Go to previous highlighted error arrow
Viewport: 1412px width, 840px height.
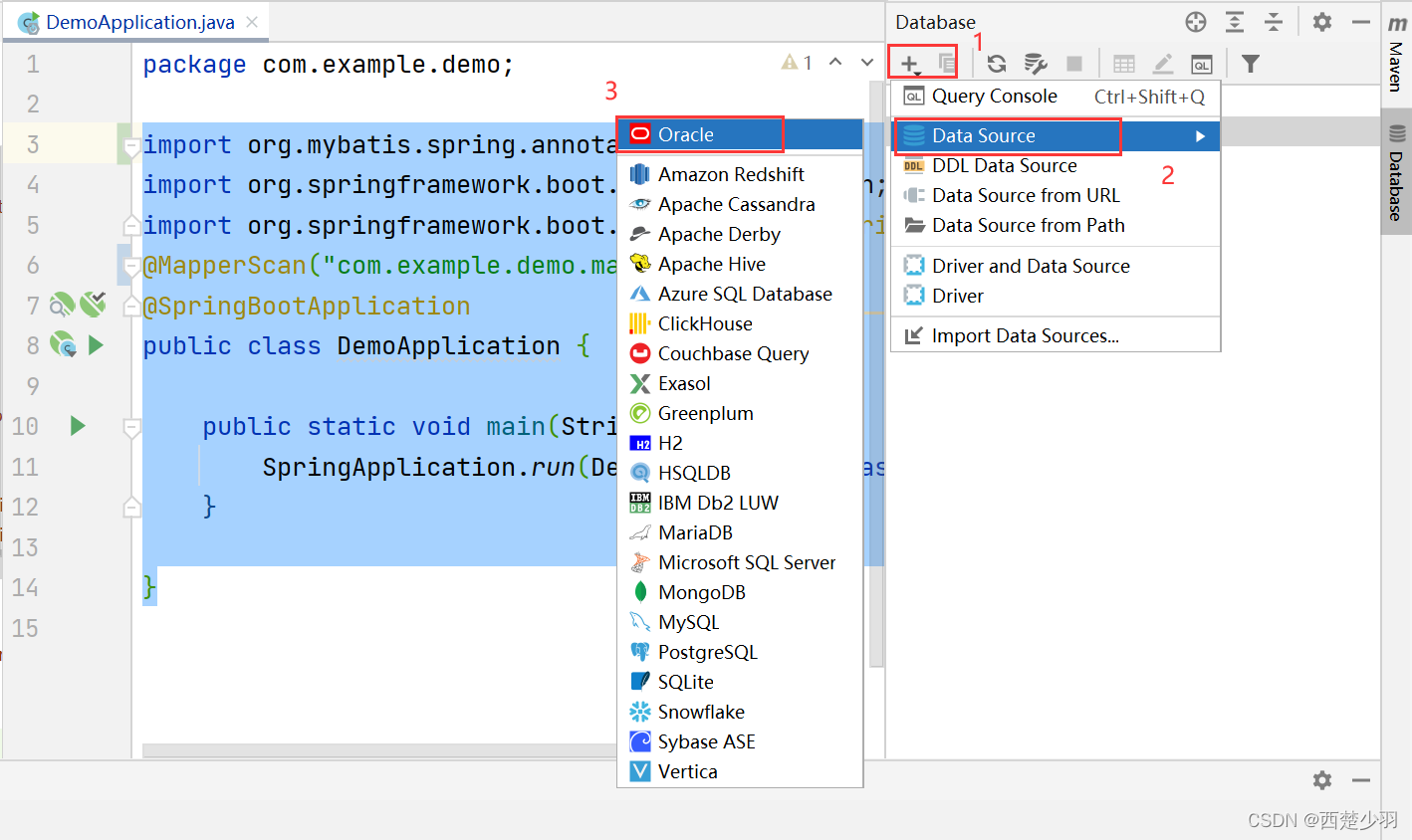(835, 62)
